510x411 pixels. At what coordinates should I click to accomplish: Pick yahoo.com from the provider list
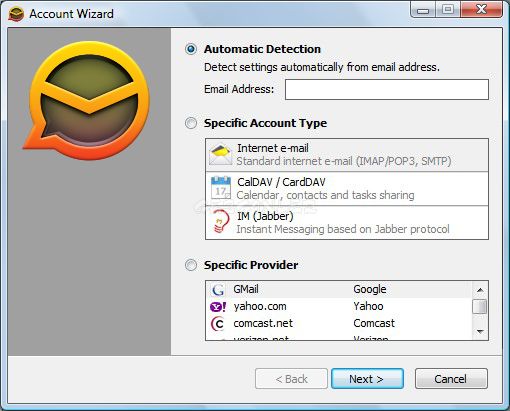[x=339, y=306]
